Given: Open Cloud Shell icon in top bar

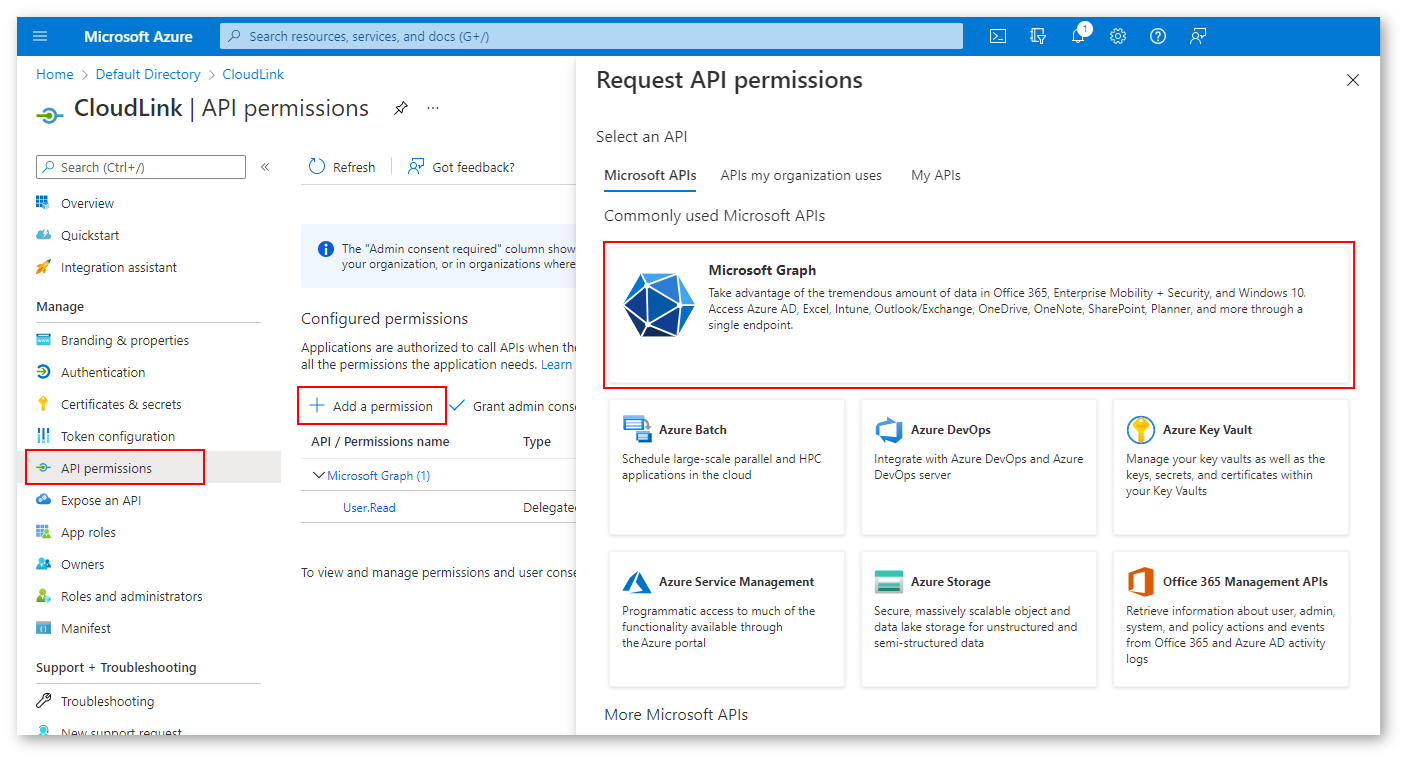Looking at the screenshot, I should (998, 36).
